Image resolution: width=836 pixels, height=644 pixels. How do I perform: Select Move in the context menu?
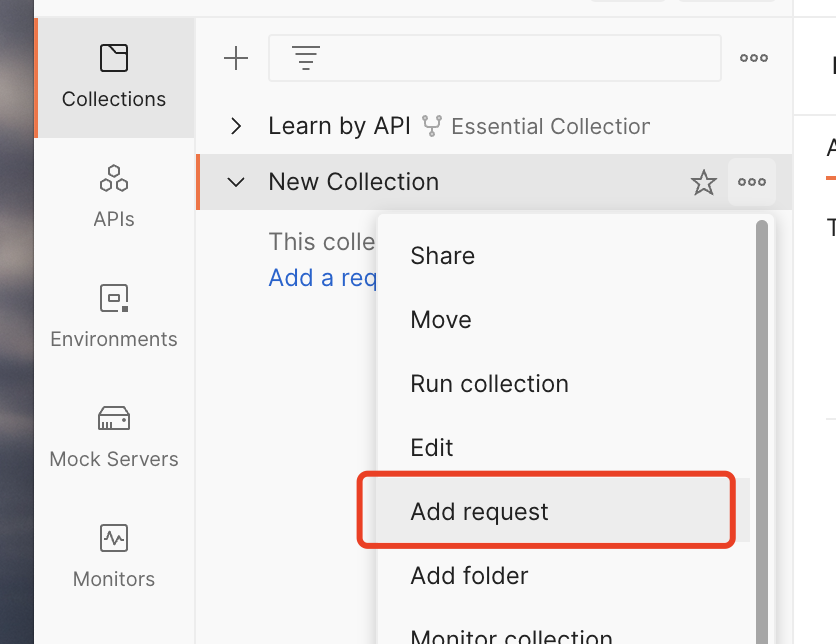coord(440,320)
